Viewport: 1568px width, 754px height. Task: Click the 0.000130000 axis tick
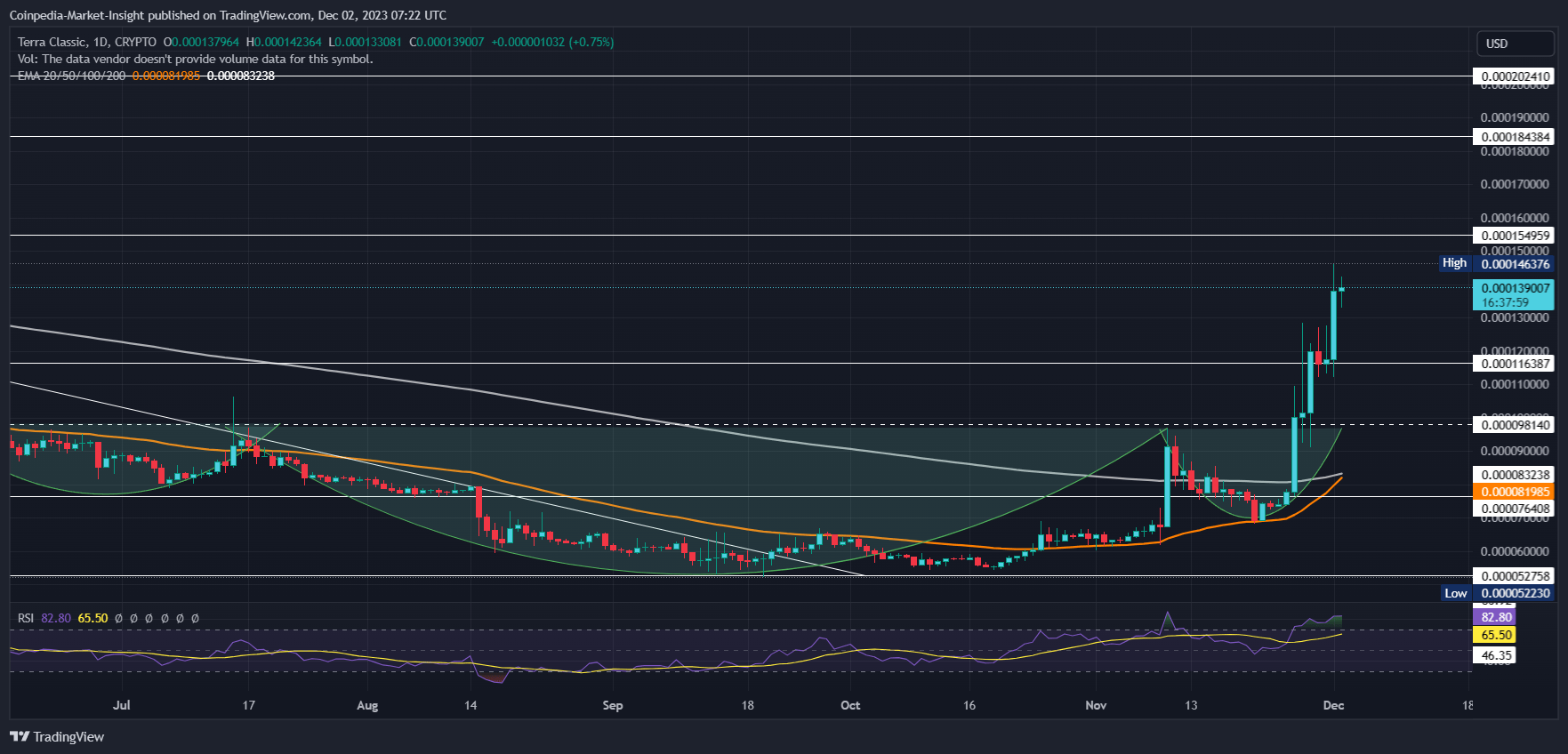pos(1515,317)
